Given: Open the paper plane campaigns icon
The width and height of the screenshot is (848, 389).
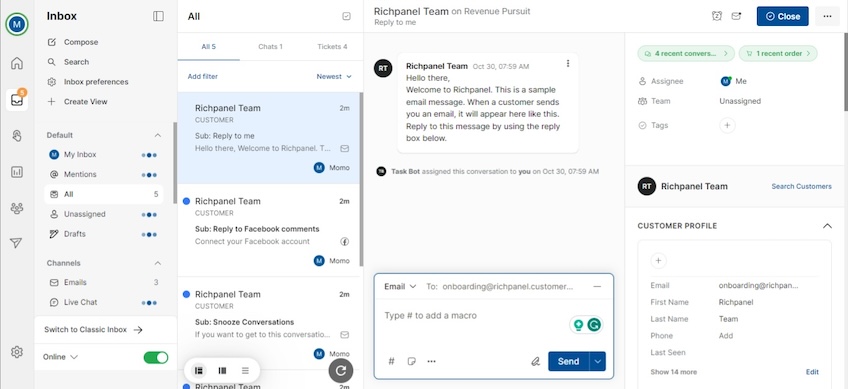Looking at the screenshot, I should click(17, 243).
